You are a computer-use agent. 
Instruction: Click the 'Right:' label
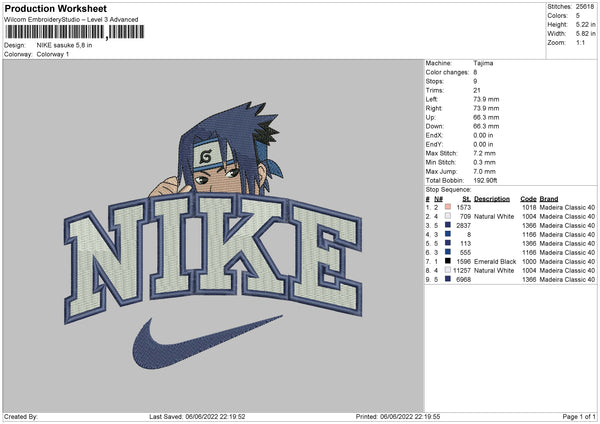tap(434, 108)
